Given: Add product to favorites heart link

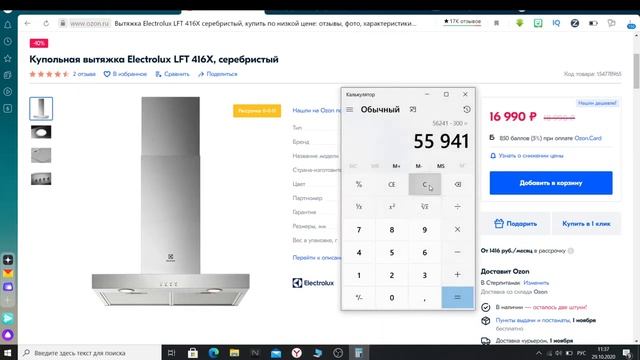Looking at the screenshot, I should point(125,74).
